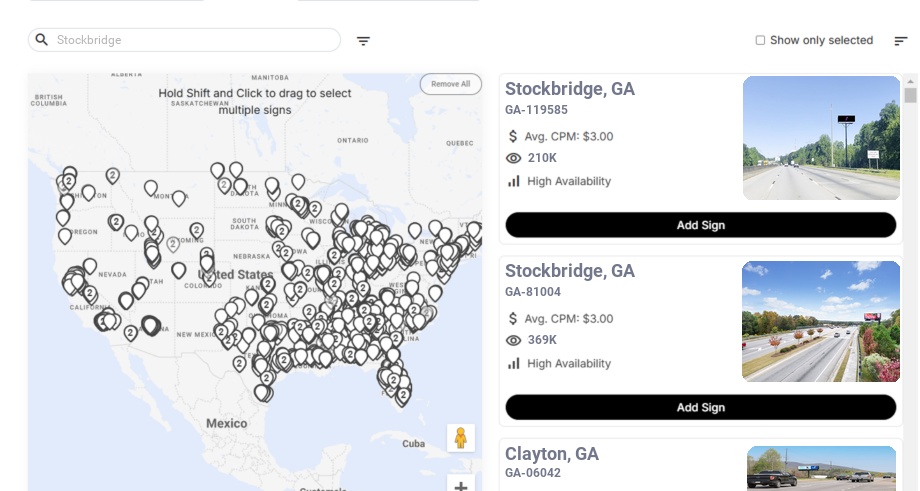
Task: Add Sign for GA-119585 listing
Action: tap(700, 225)
